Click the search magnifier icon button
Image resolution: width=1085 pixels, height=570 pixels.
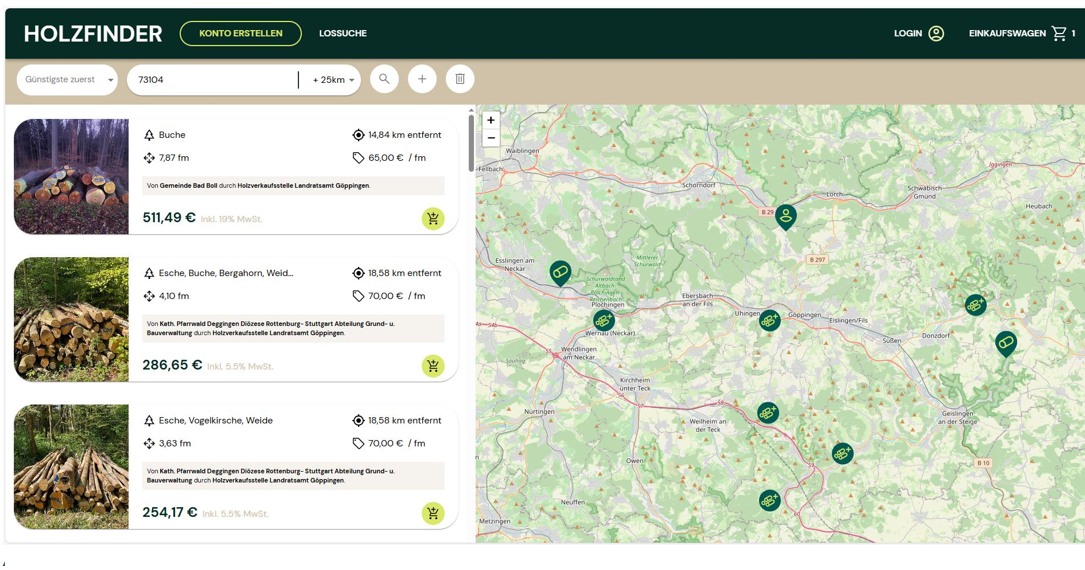point(384,79)
